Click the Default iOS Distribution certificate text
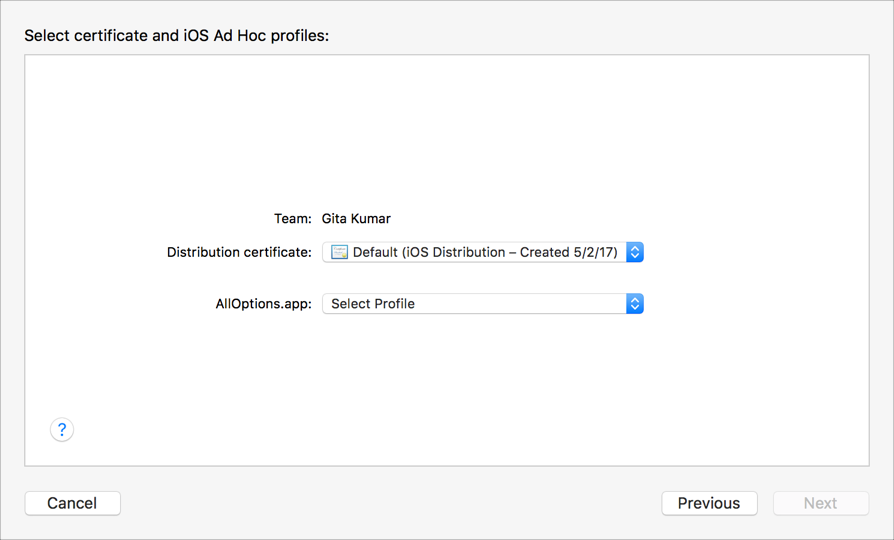894x540 pixels. [485, 253]
